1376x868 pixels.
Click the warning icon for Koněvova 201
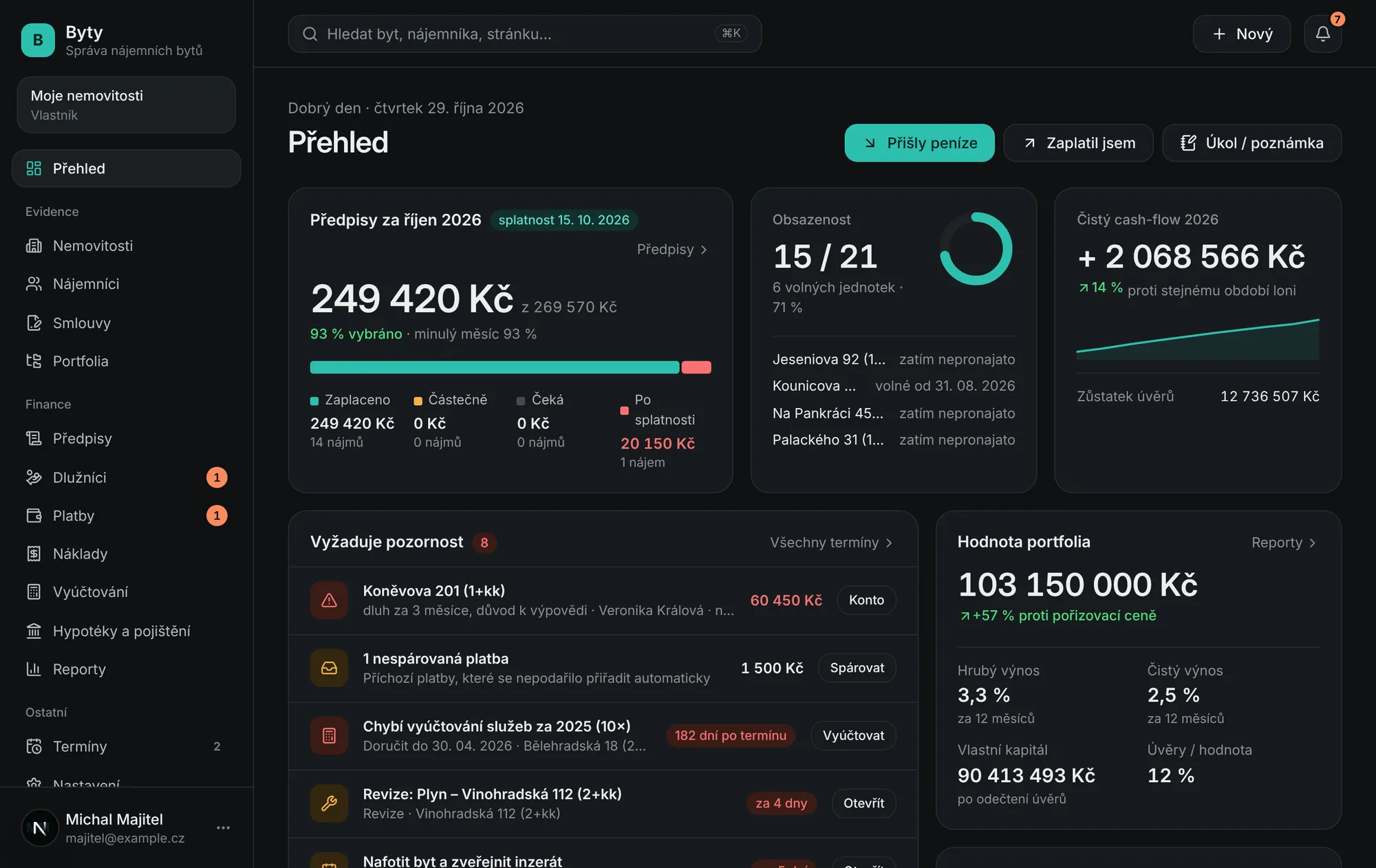tap(329, 600)
